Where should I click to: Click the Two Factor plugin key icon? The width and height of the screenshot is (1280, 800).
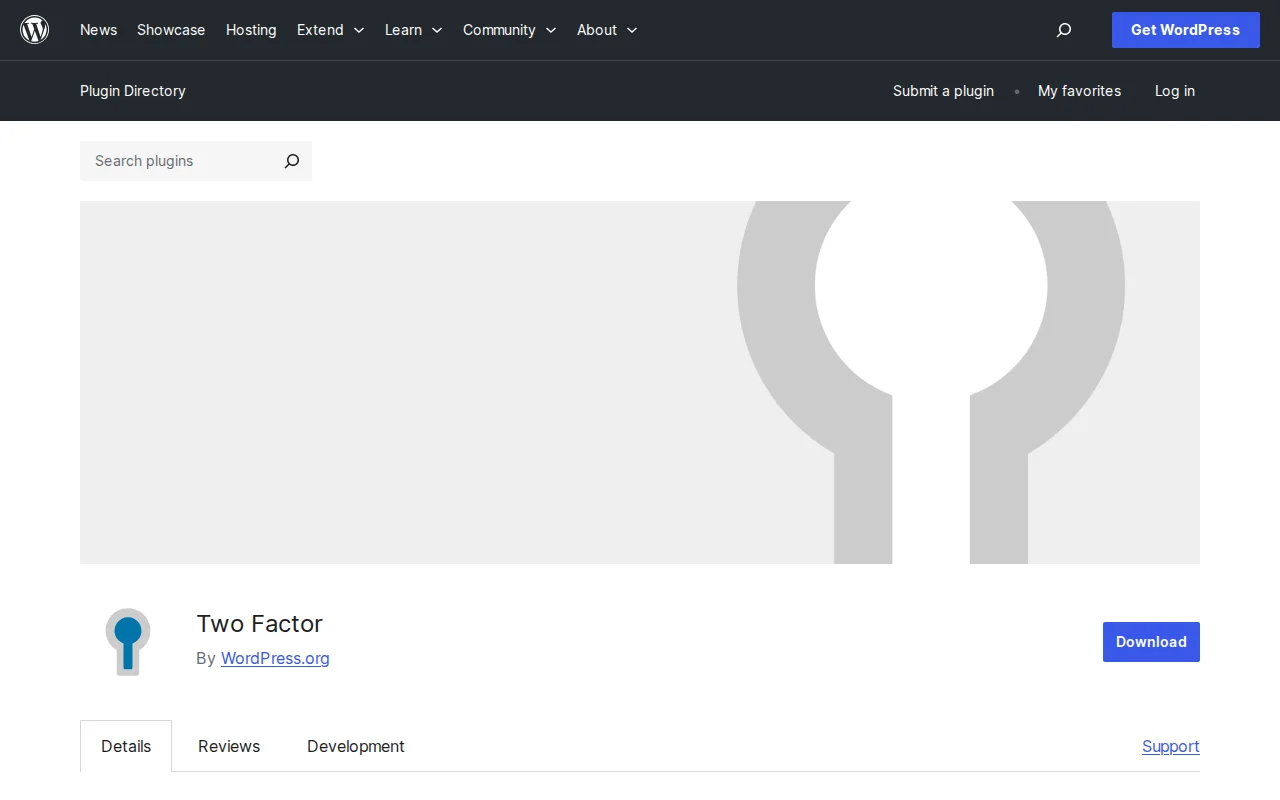point(127,641)
